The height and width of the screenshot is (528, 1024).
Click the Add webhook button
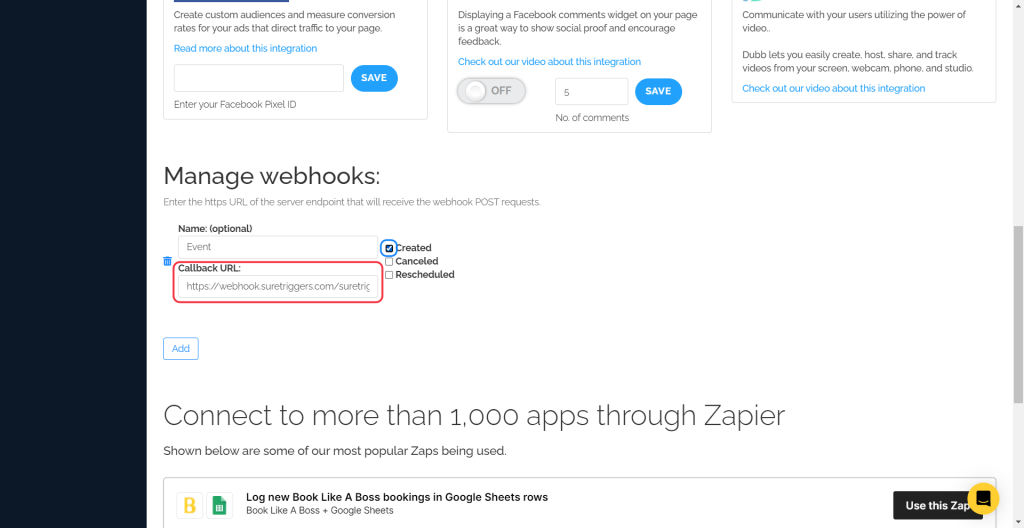pyautogui.click(x=181, y=348)
